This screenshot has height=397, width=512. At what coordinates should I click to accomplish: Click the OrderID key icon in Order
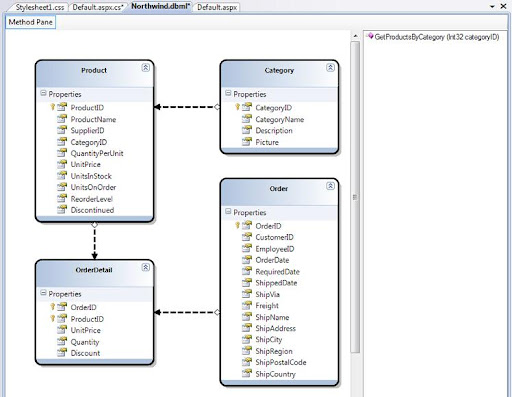click(237, 225)
